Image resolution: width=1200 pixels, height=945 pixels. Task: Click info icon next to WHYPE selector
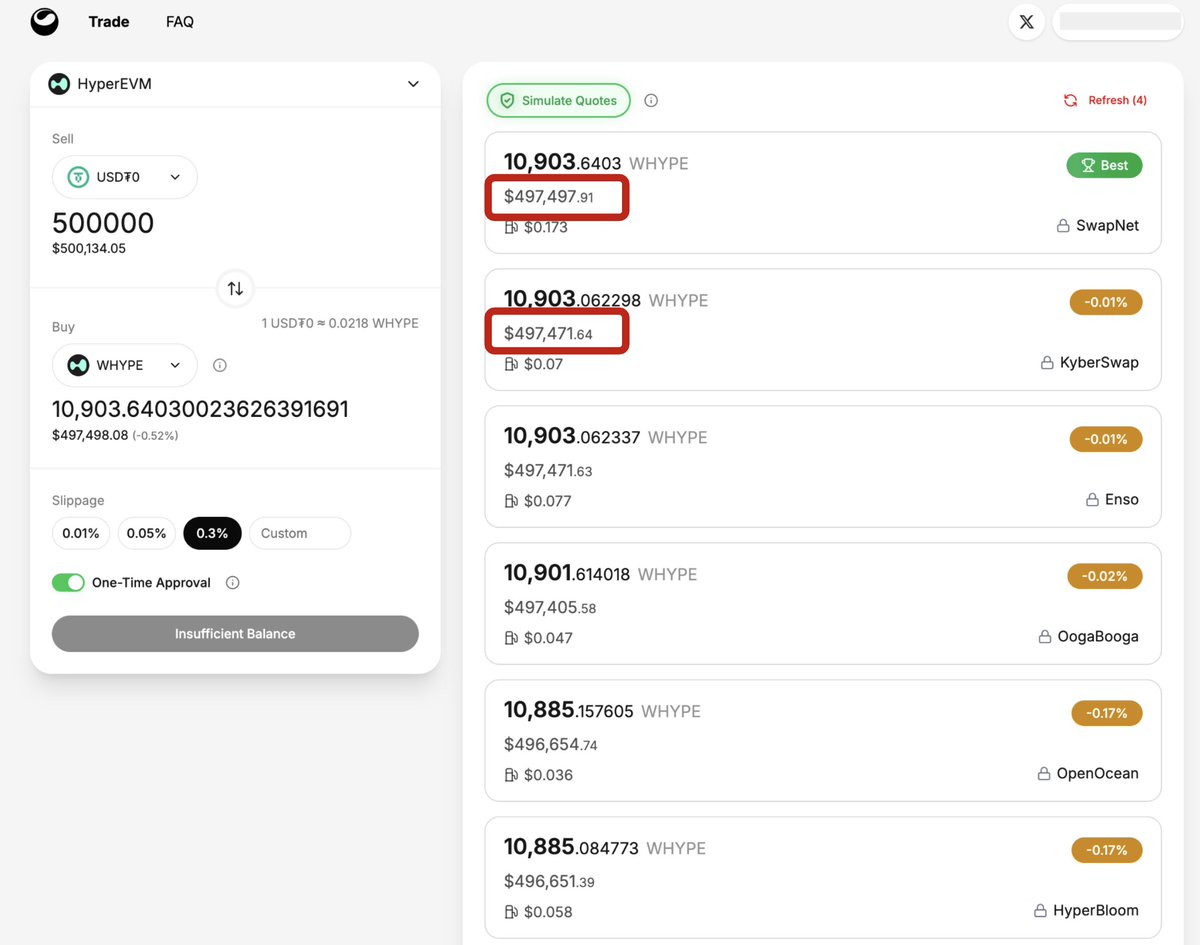pos(220,365)
